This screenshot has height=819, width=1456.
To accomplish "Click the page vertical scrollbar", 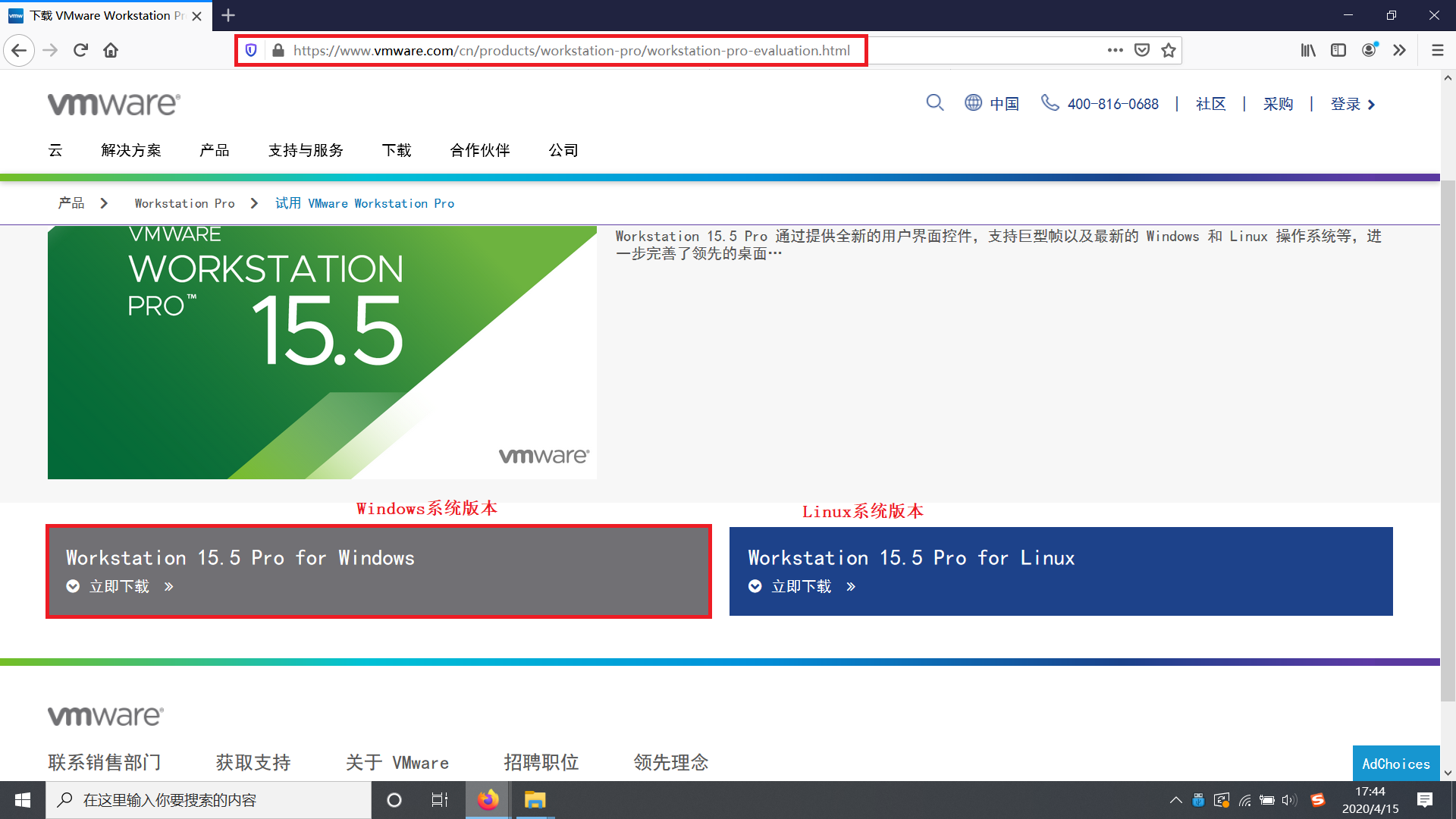I will [x=1448, y=440].
